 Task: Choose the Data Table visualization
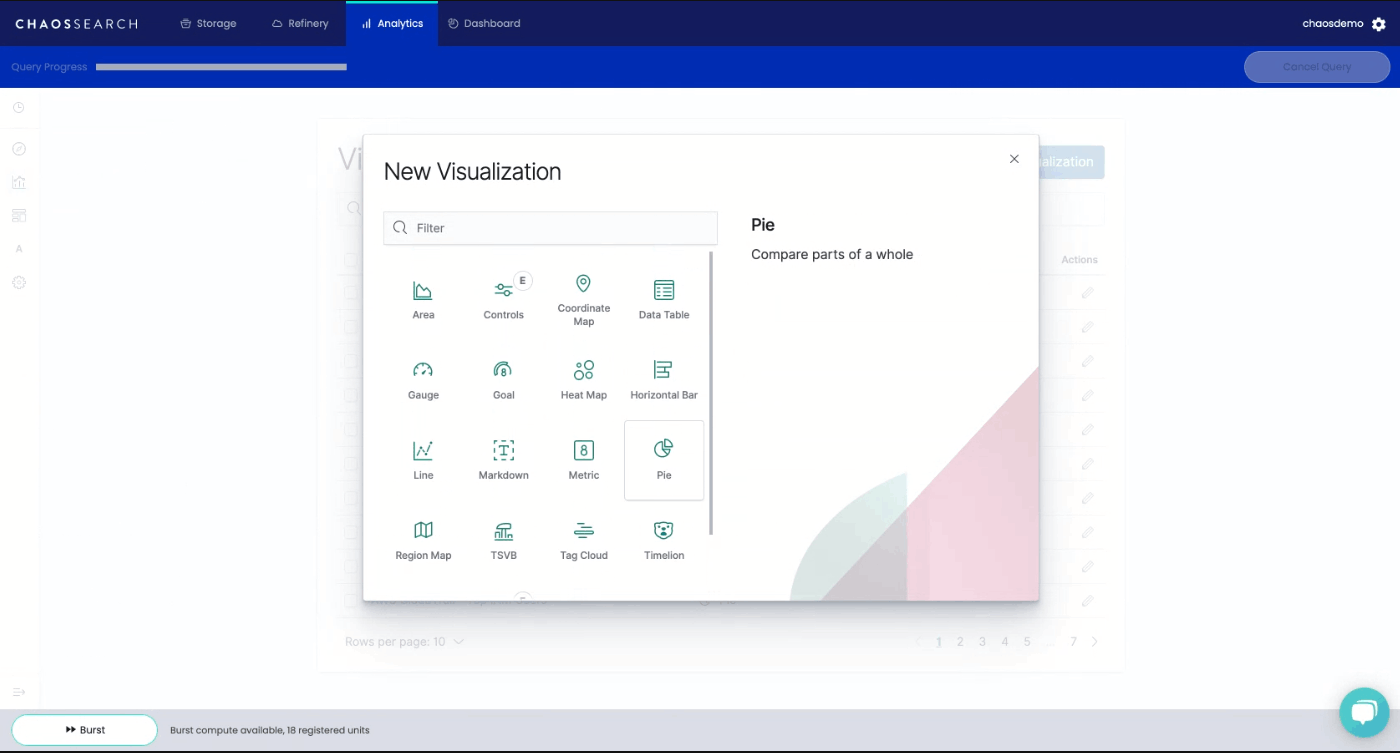coord(663,296)
